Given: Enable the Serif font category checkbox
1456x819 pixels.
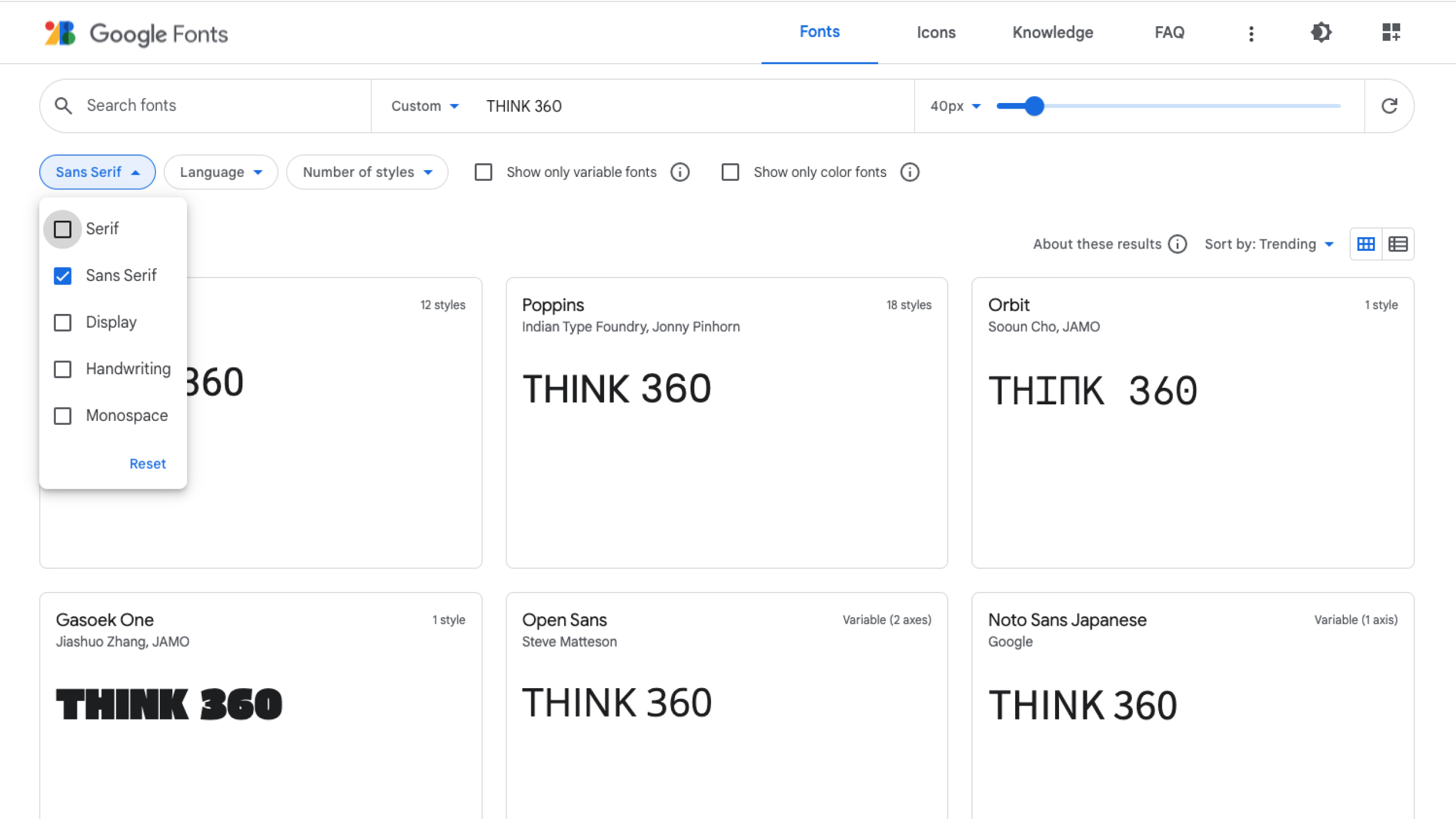Looking at the screenshot, I should pos(63,229).
